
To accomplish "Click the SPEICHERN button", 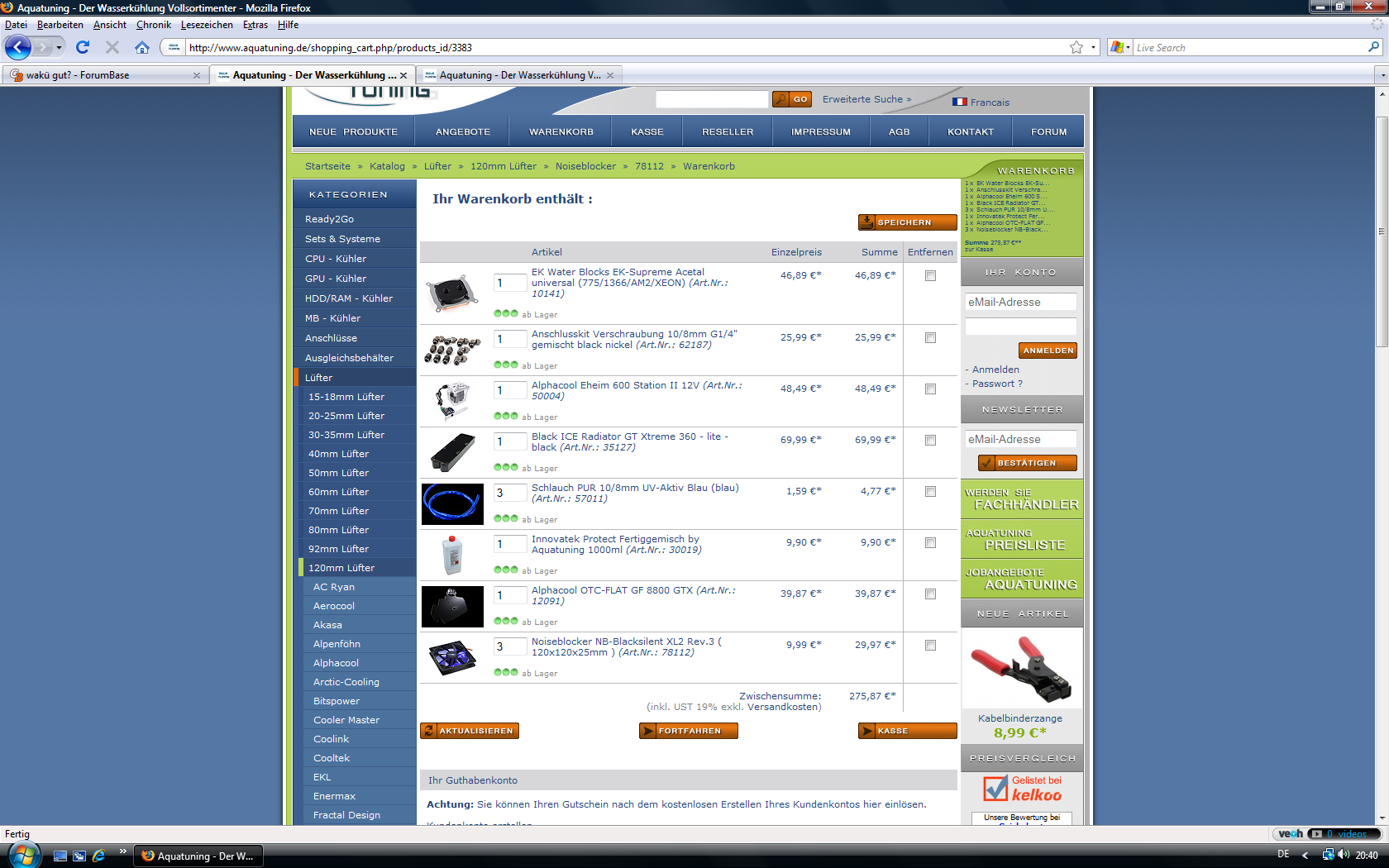I will 908,222.
